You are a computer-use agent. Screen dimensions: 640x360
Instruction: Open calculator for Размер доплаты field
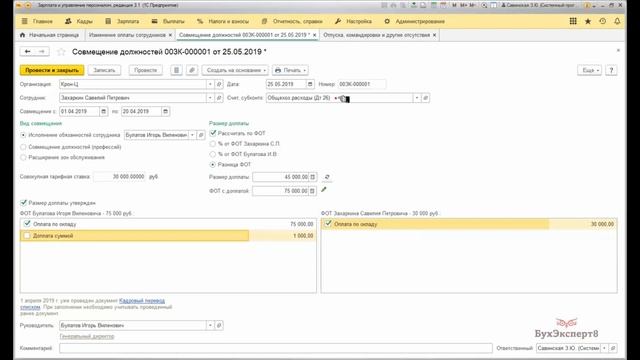[313, 177]
